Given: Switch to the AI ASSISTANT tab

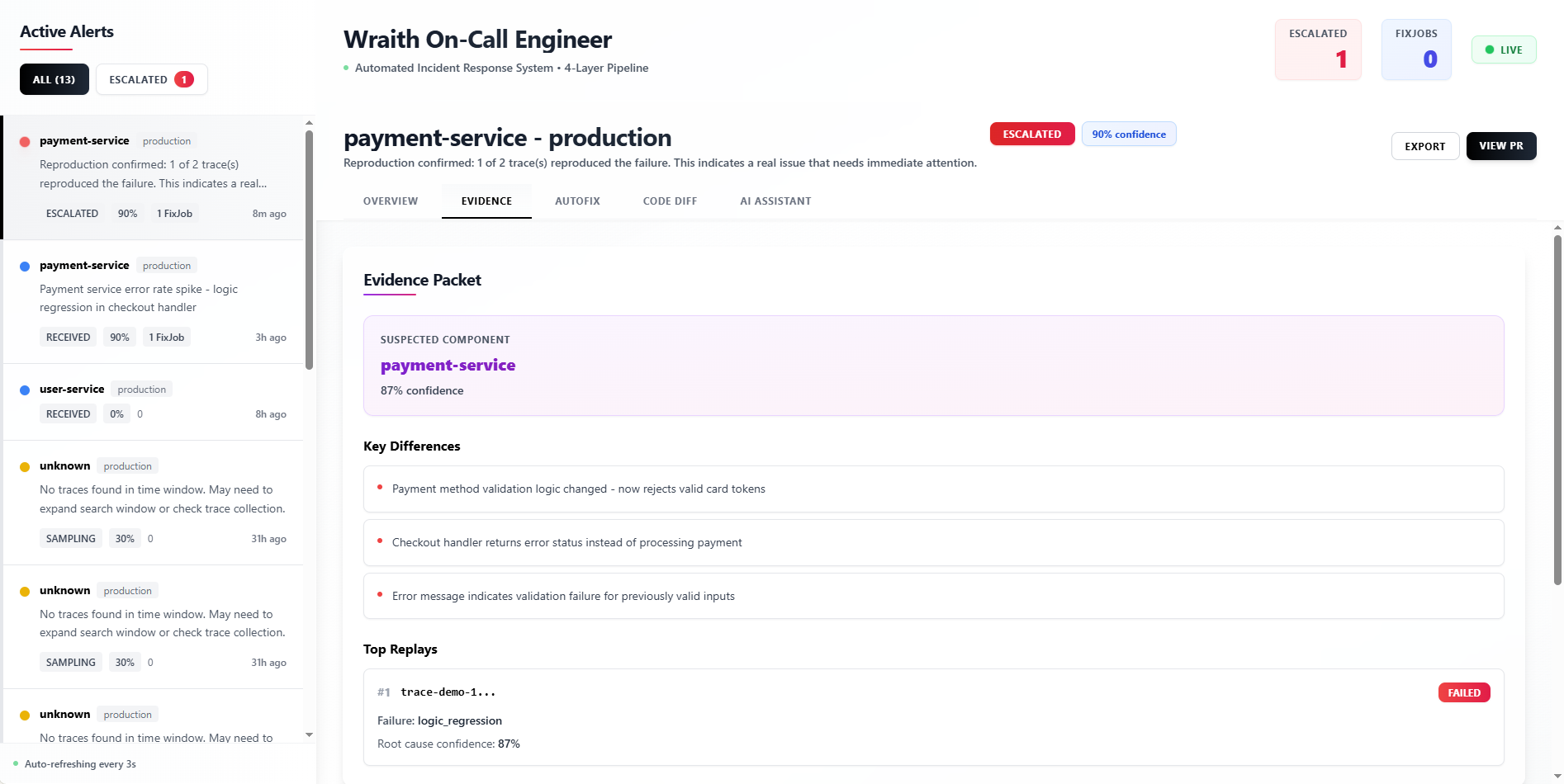Looking at the screenshot, I should [x=775, y=201].
